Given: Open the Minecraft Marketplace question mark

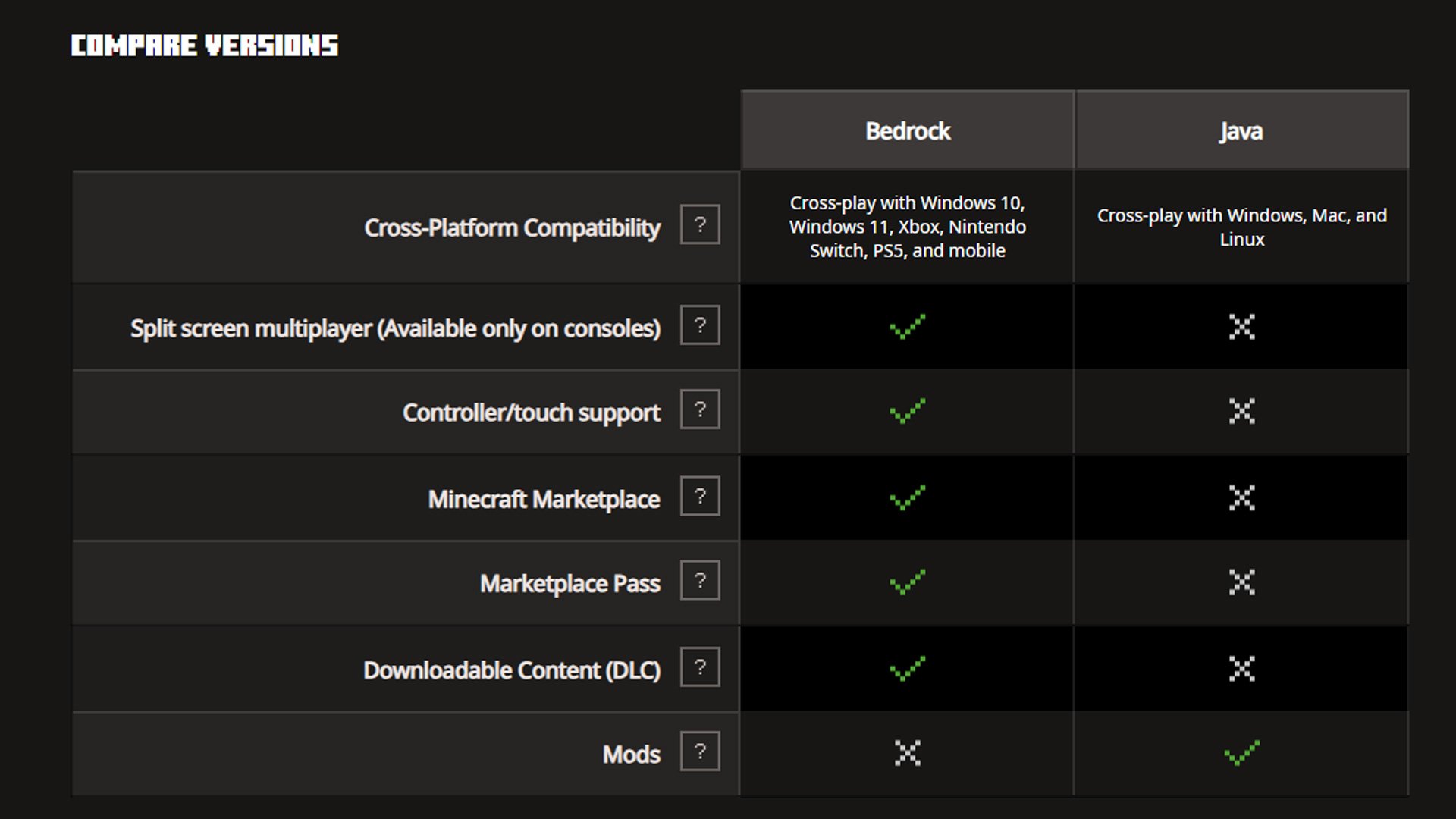Looking at the screenshot, I should pos(700,496).
